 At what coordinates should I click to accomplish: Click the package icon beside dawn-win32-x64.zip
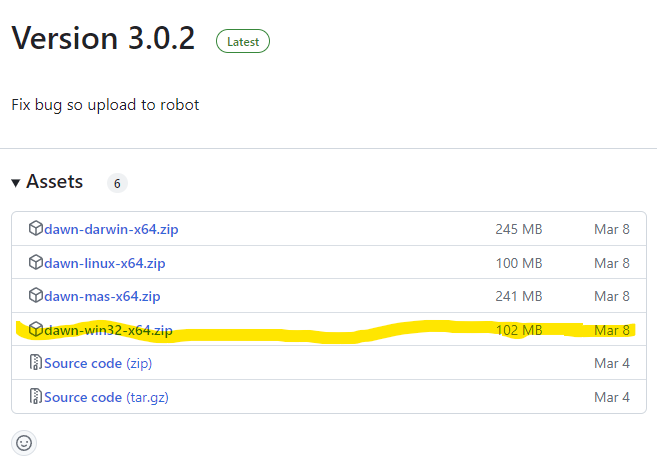pos(36,330)
